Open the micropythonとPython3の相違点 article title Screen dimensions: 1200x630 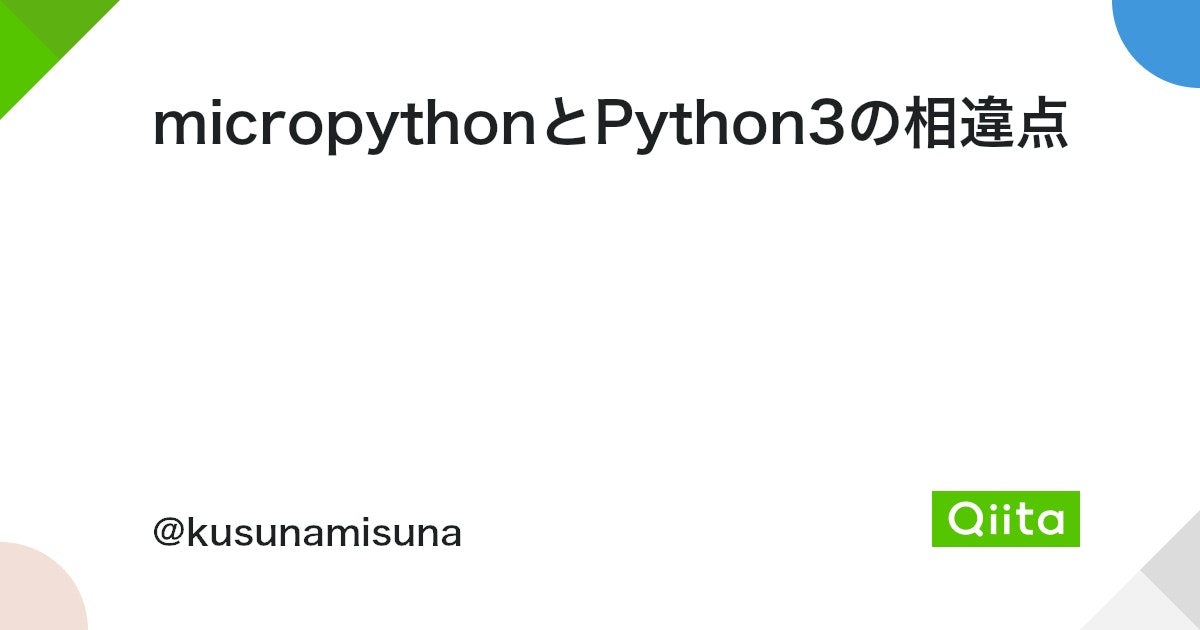click(611, 127)
